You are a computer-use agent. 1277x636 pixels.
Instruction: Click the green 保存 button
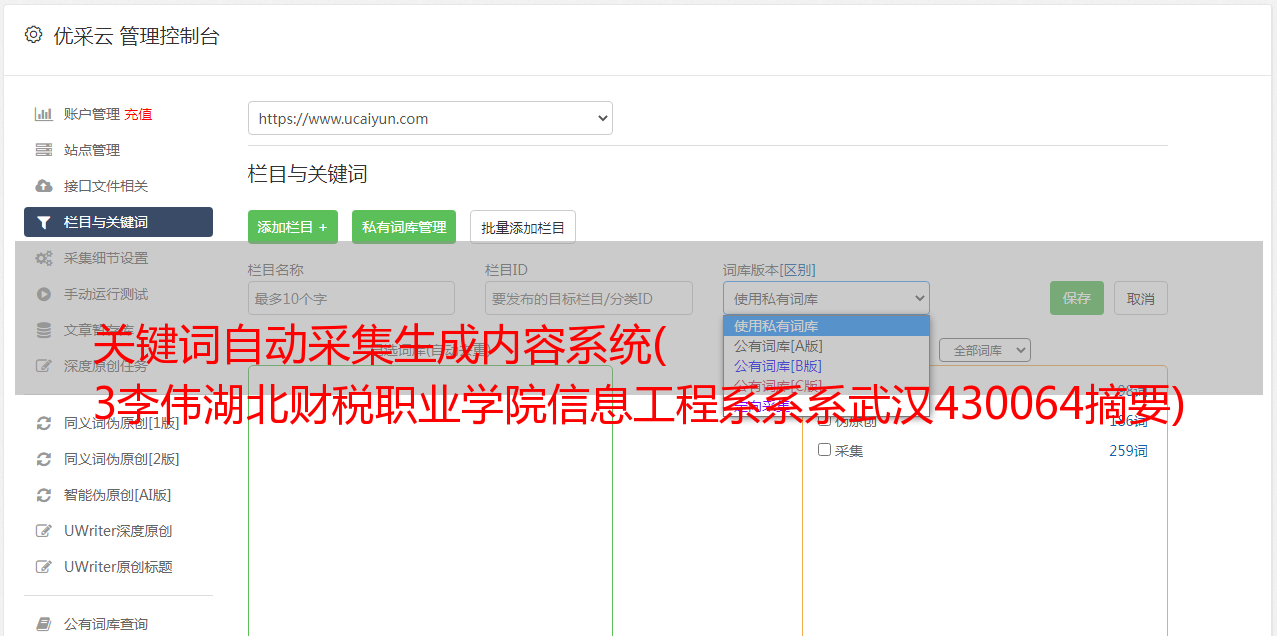1077,298
